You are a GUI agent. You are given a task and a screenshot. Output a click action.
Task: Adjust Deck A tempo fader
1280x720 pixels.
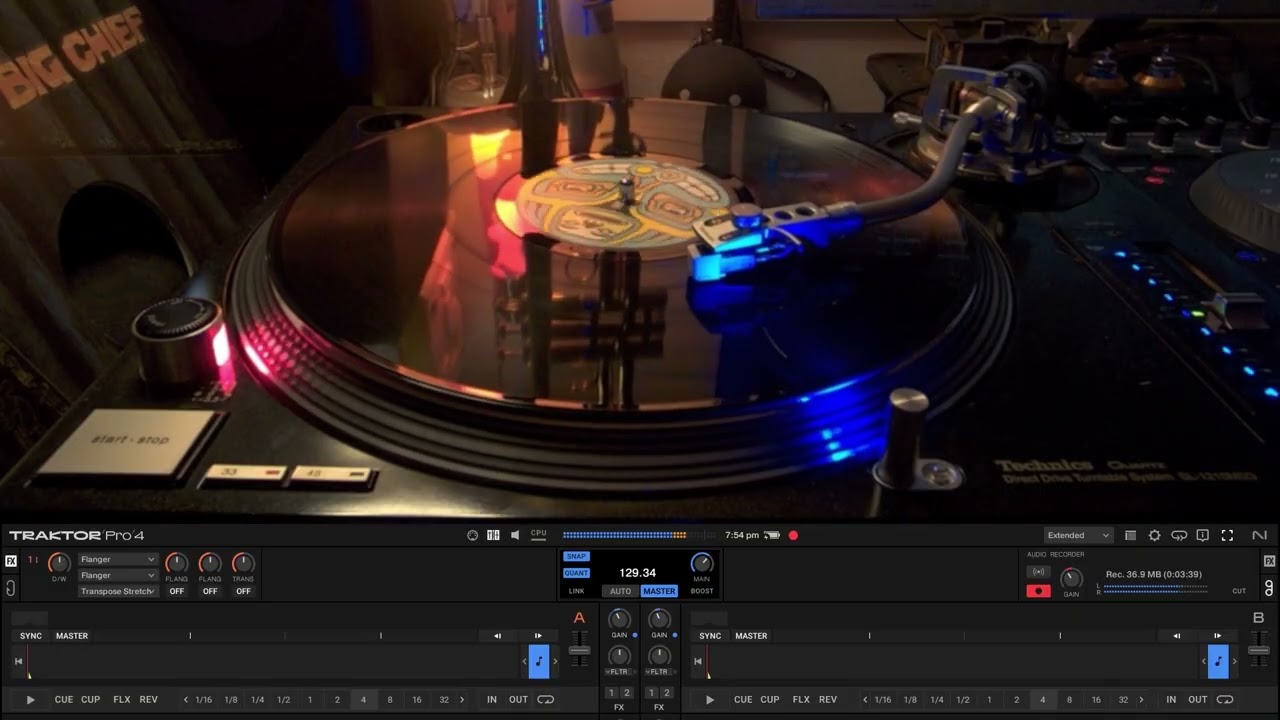click(x=579, y=650)
